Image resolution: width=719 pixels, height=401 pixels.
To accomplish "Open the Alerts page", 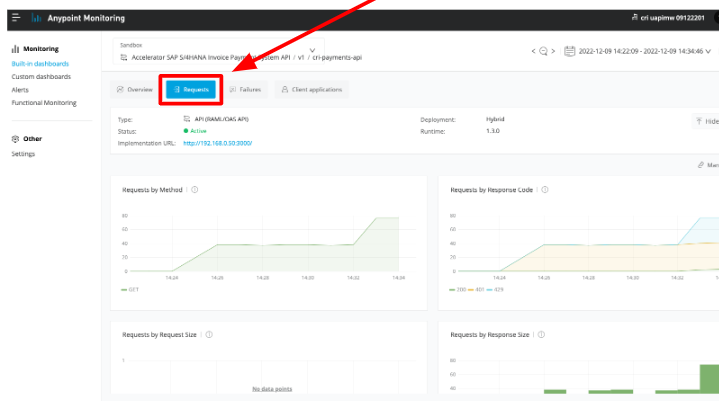I will 20,90.
